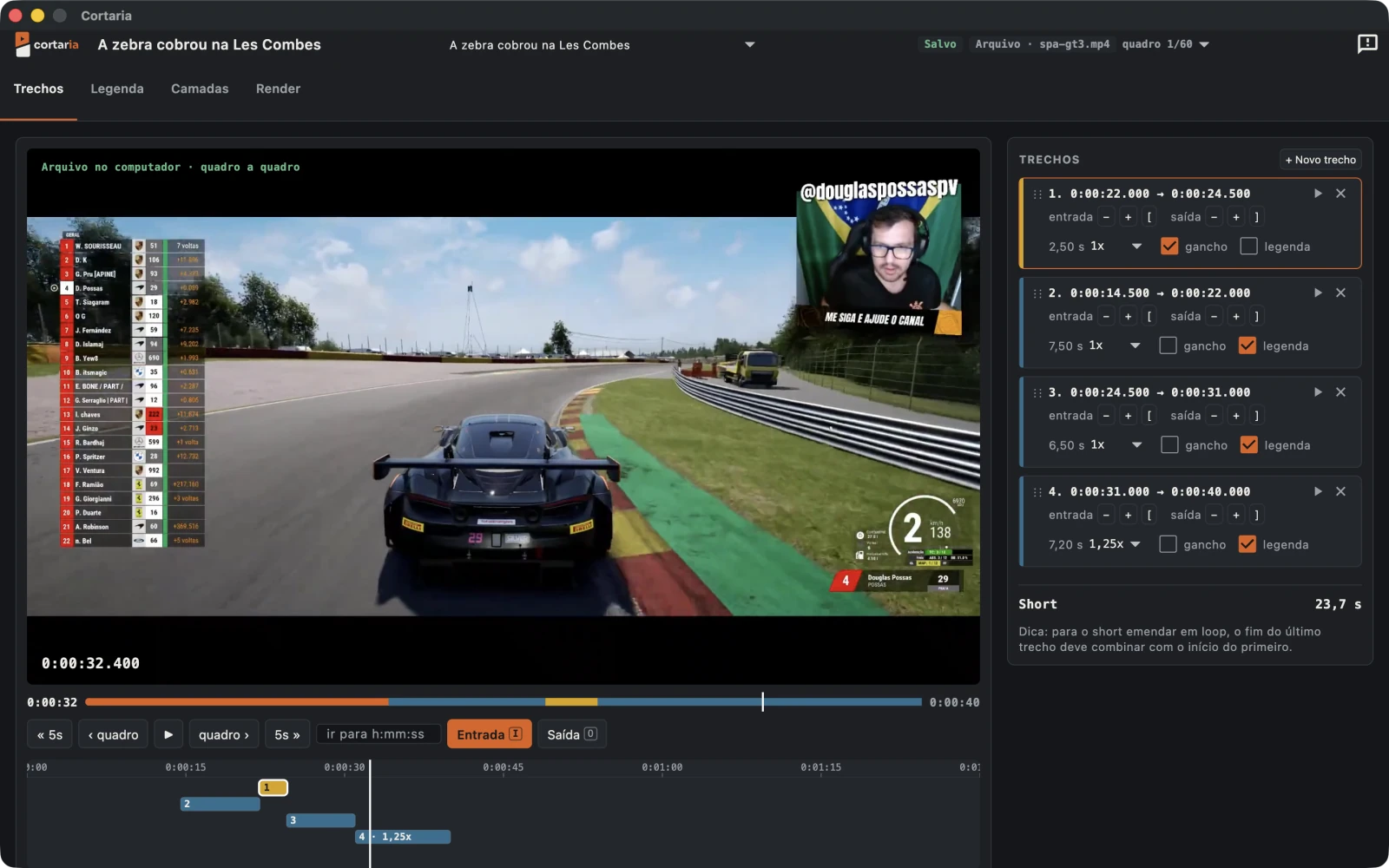Go to the Render tab

(x=278, y=89)
